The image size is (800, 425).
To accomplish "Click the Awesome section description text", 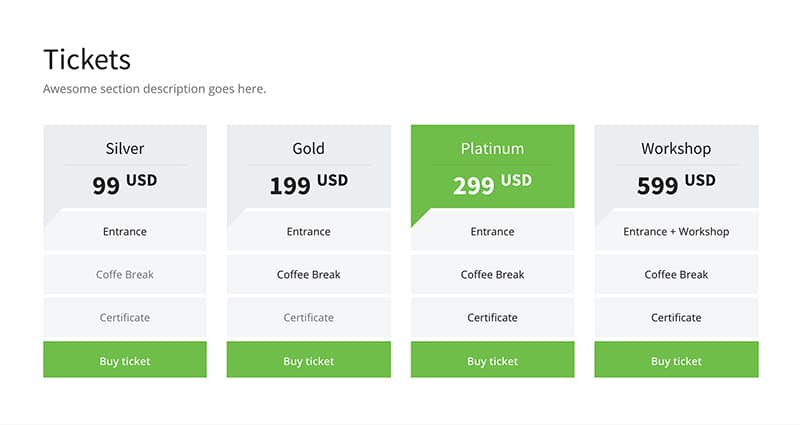I will [155, 89].
